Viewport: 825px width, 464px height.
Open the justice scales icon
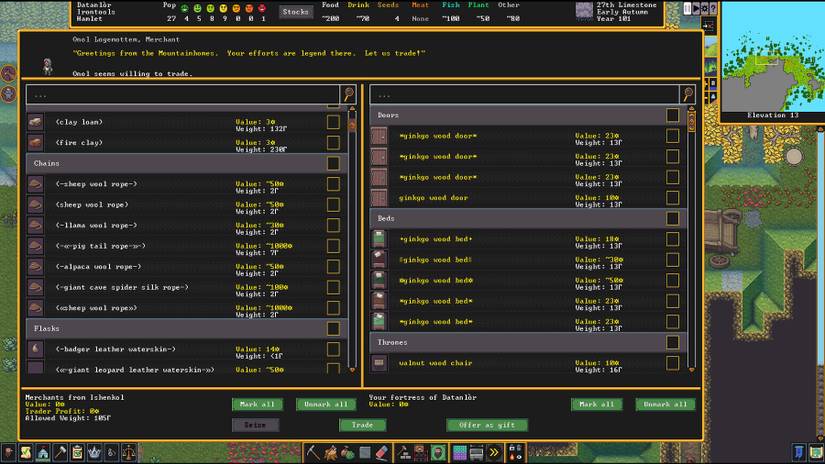coord(128,452)
